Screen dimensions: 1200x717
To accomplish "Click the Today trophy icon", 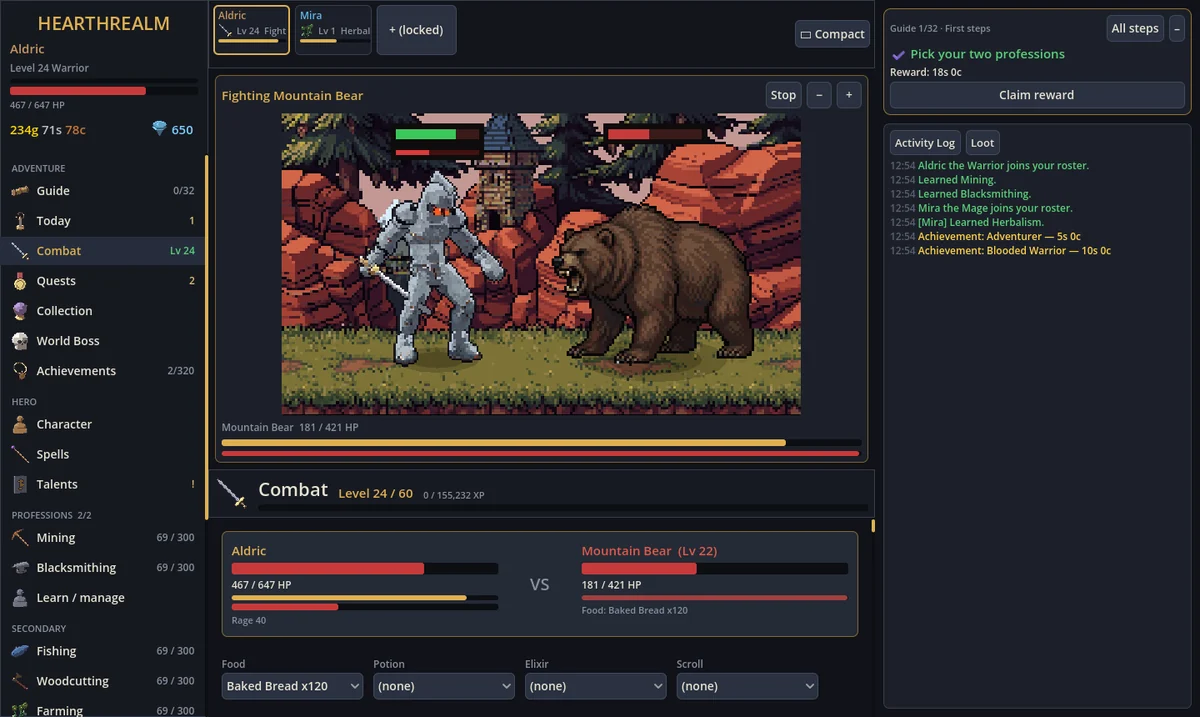I will [x=20, y=221].
